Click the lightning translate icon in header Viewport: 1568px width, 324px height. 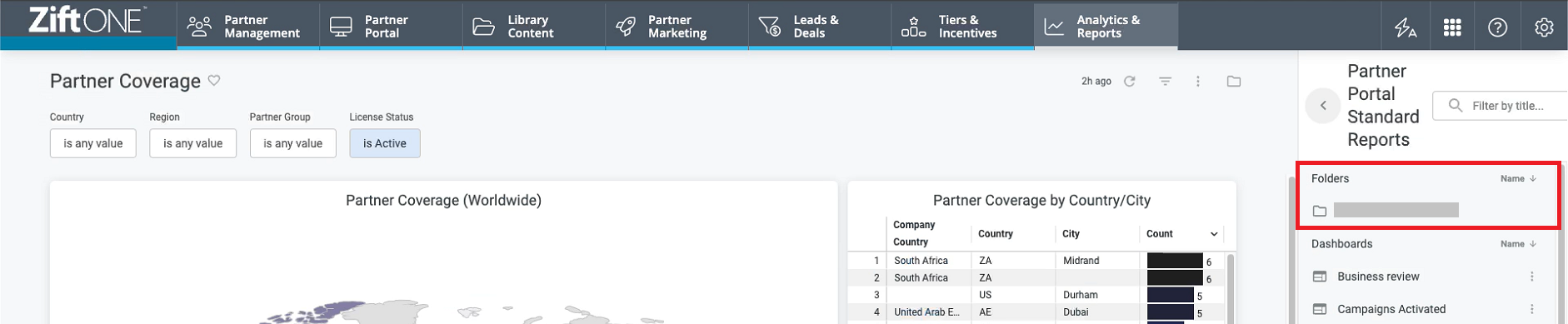pyautogui.click(x=1406, y=27)
